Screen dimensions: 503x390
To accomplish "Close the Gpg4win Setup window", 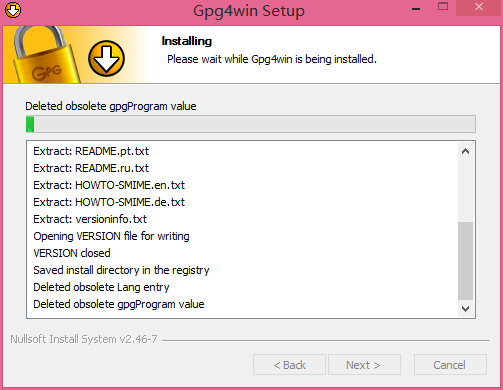I will [x=479, y=7].
